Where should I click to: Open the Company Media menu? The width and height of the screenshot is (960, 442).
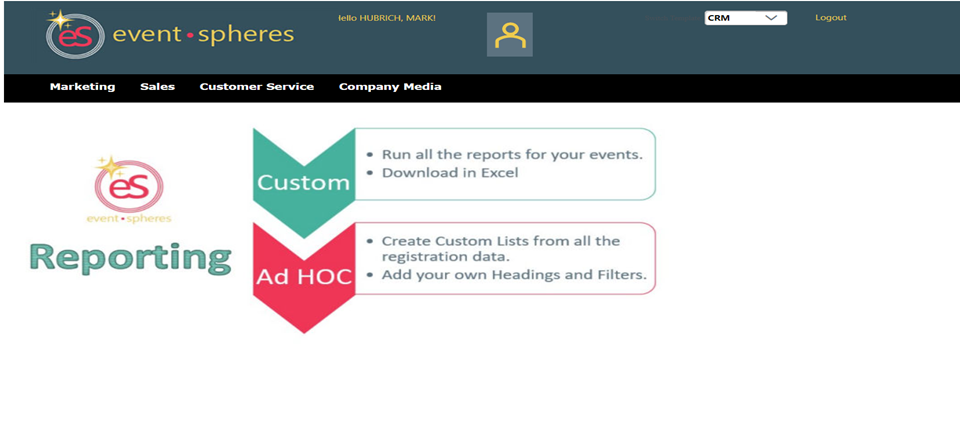coord(390,87)
